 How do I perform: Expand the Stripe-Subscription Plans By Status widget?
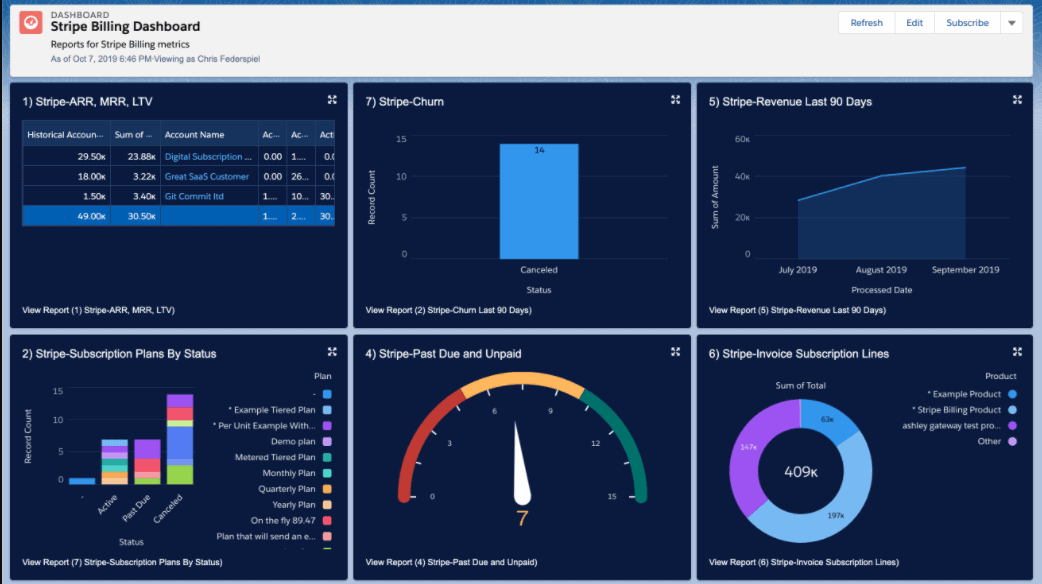pyautogui.click(x=332, y=352)
